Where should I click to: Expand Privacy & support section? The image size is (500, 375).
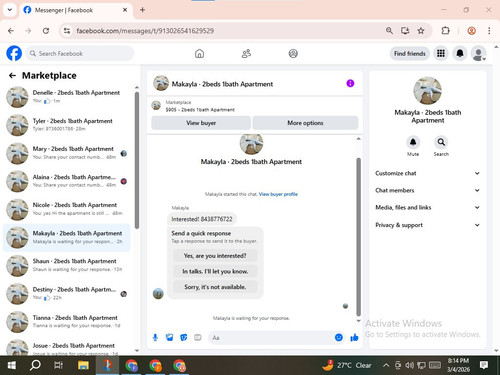point(428,225)
